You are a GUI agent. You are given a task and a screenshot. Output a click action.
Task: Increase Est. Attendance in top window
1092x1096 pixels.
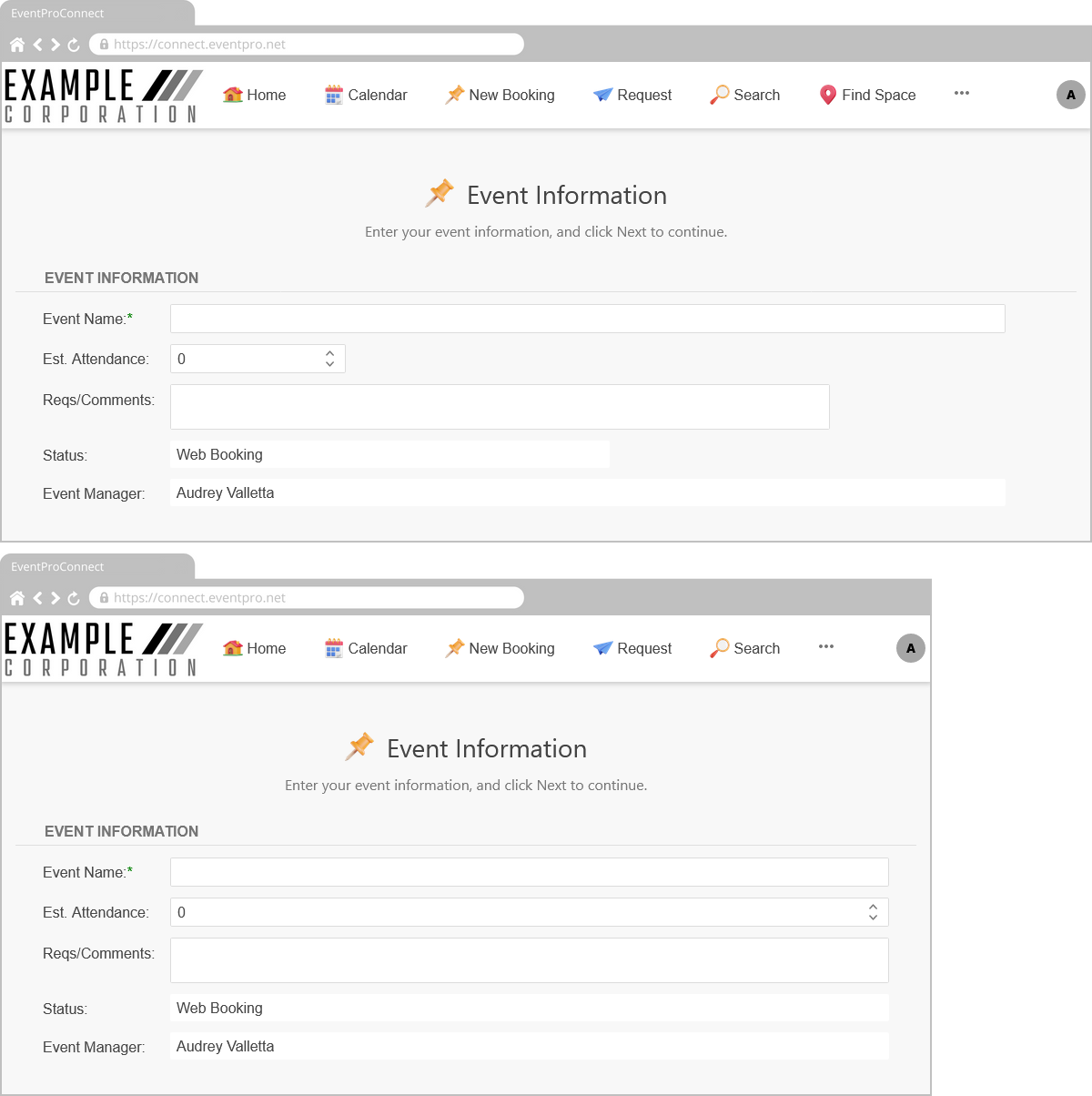[329, 353]
